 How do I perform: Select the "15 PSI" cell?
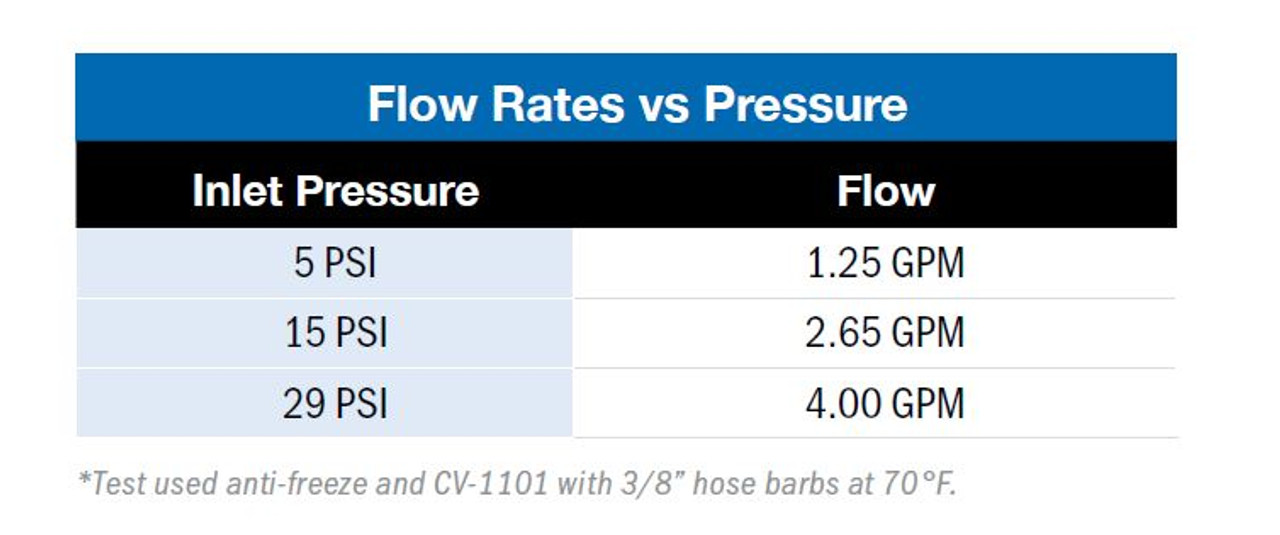(x=336, y=333)
